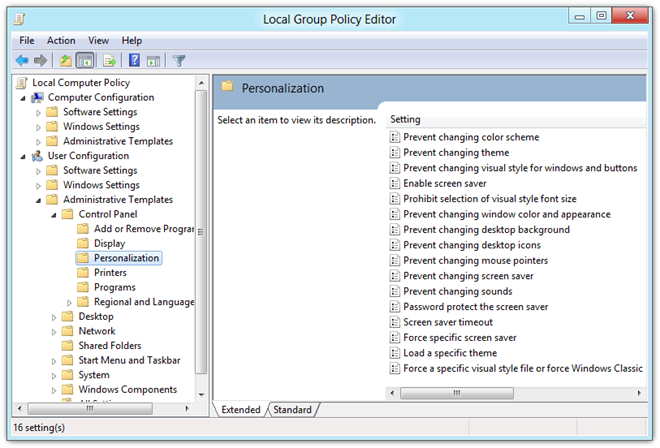Click the tree pane horizontal scrollbar left arrow
This screenshot has height=448, width=660.
19,409
